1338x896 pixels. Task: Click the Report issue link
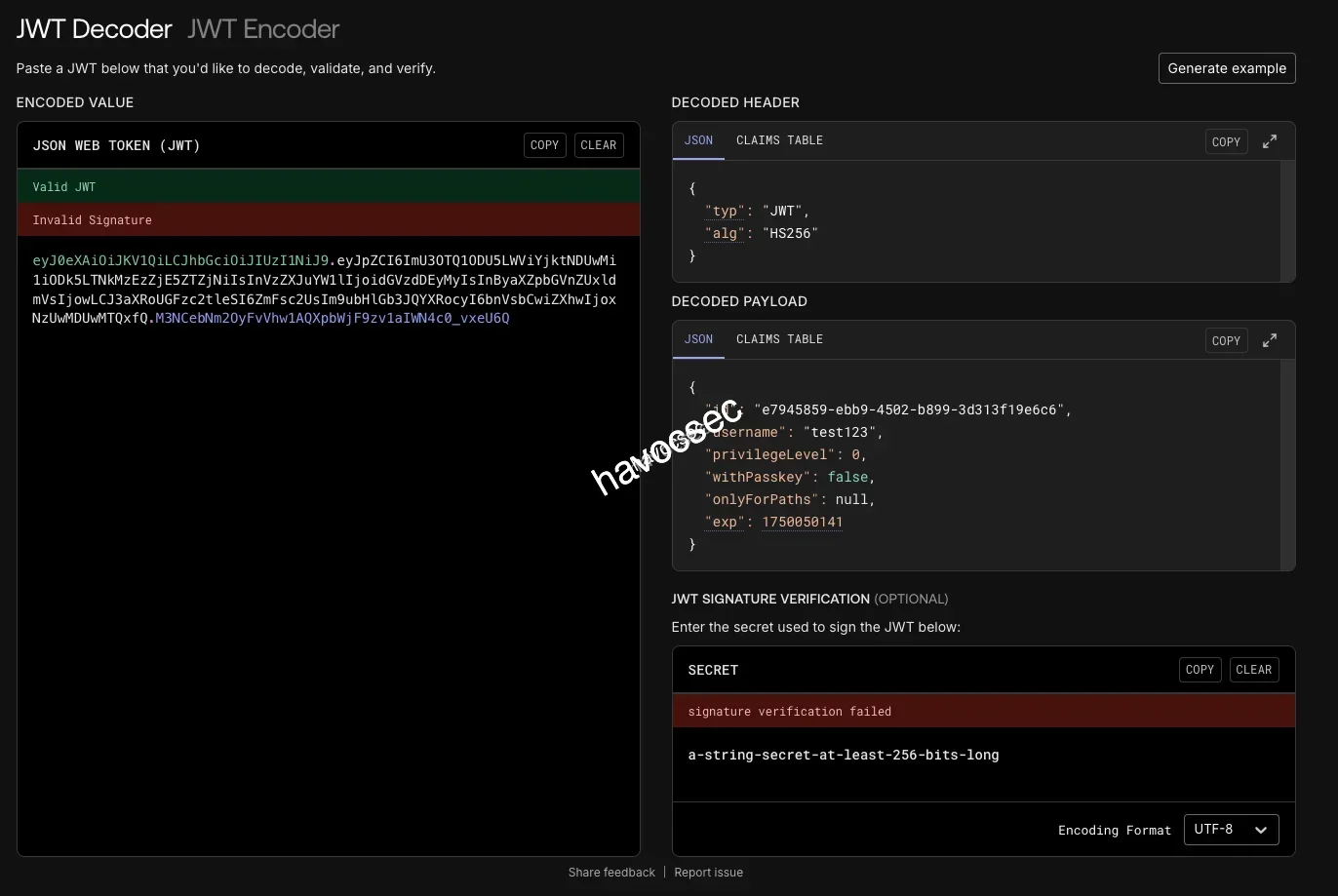tap(708, 872)
